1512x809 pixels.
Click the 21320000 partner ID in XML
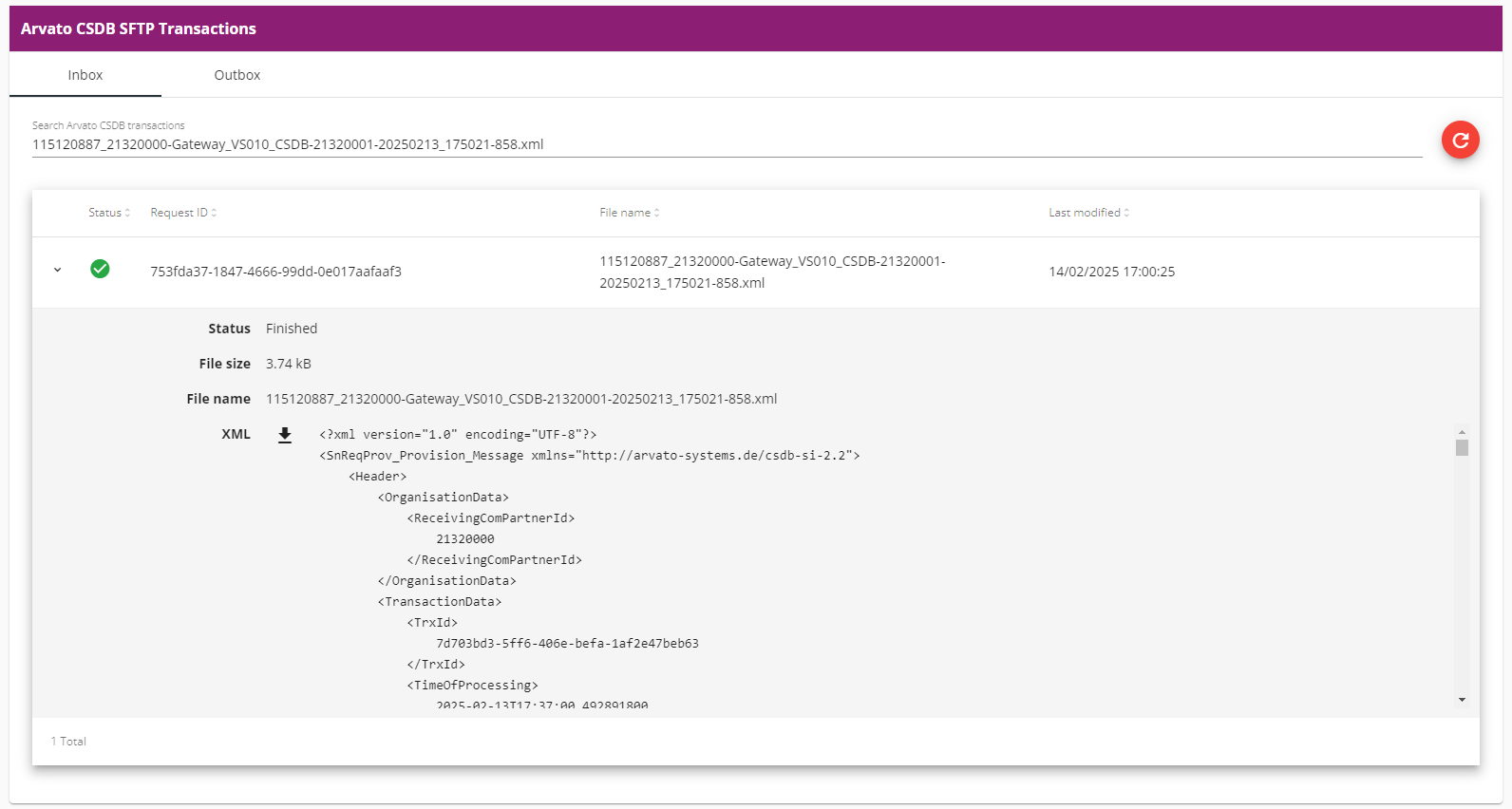[465, 539]
